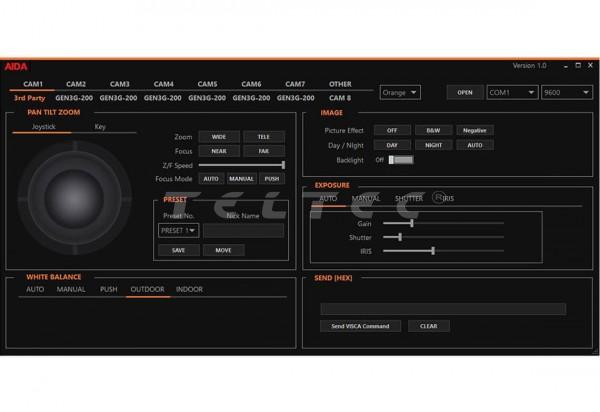Set Day/Night mode to NIGHT
The height and width of the screenshot is (412, 600).
(x=433, y=145)
